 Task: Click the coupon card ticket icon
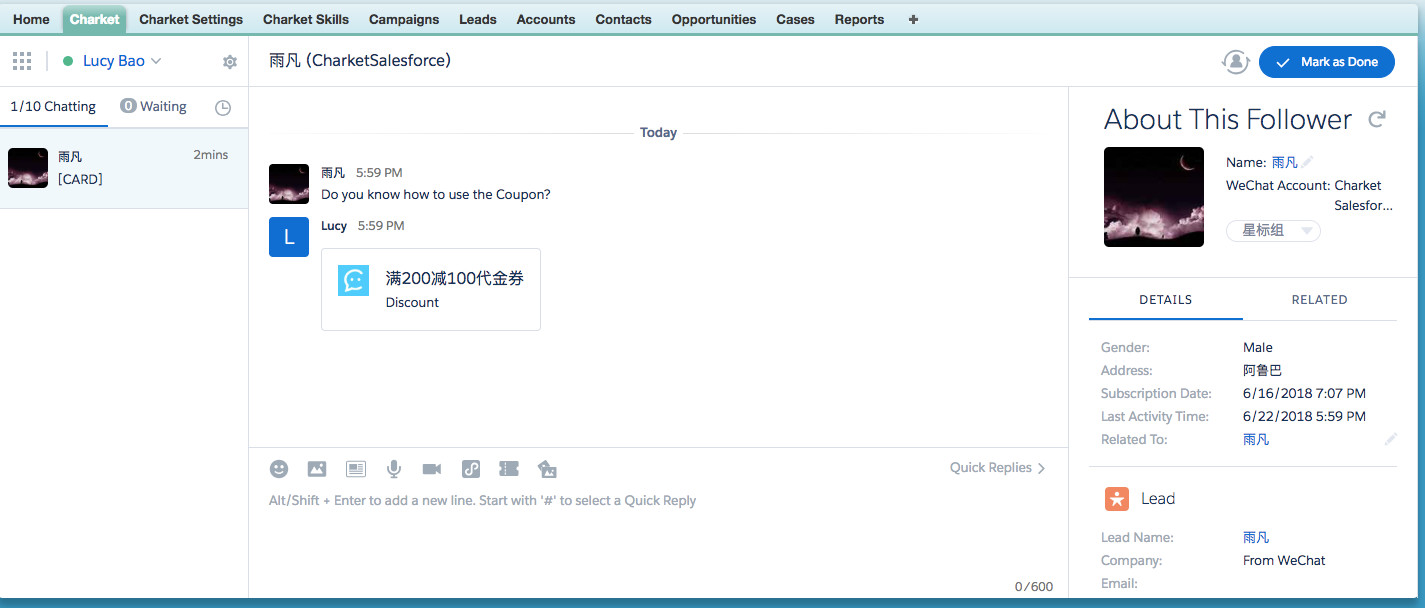click(x=509, y=469)
